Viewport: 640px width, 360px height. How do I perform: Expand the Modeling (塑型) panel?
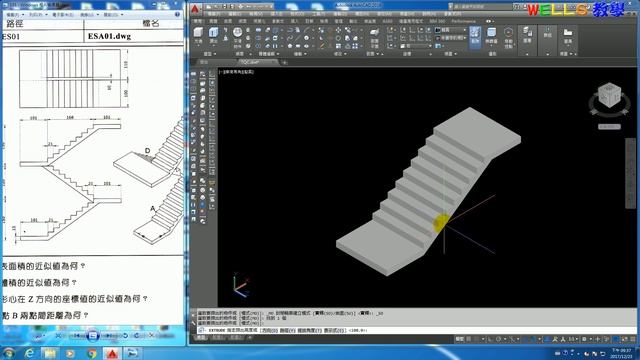[210, 54]
